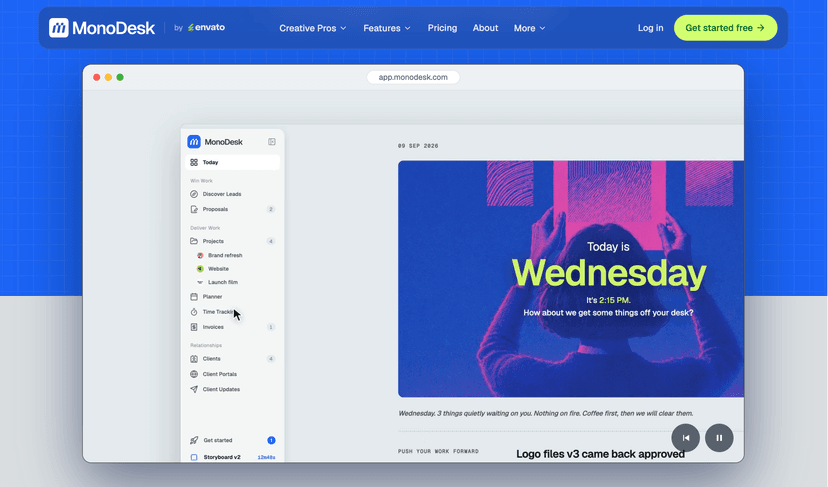Click the Get started notification badge
The image size is (828, 487).
click(271, 440)
